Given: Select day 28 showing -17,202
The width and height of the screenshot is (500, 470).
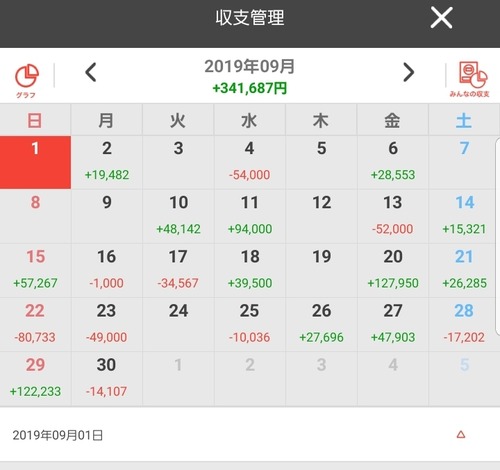Looking at the screenshot, I should coord(464,325).
